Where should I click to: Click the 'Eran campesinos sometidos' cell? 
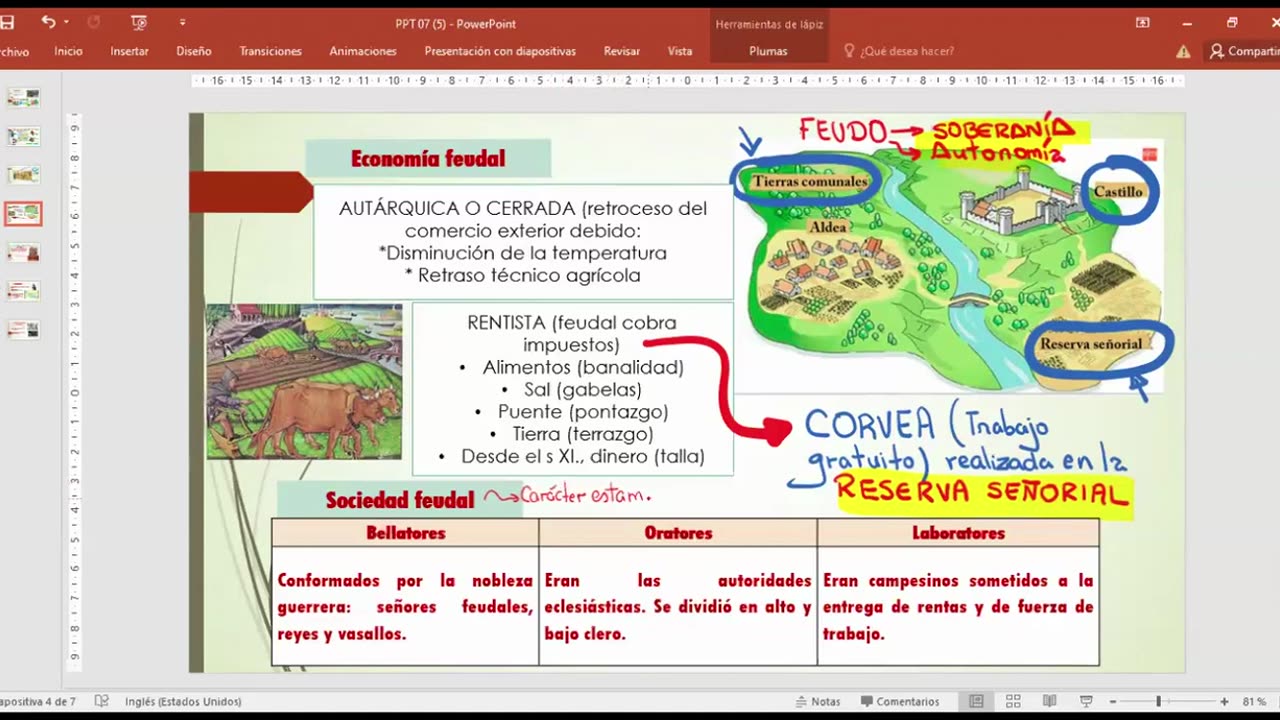(958, 606)
